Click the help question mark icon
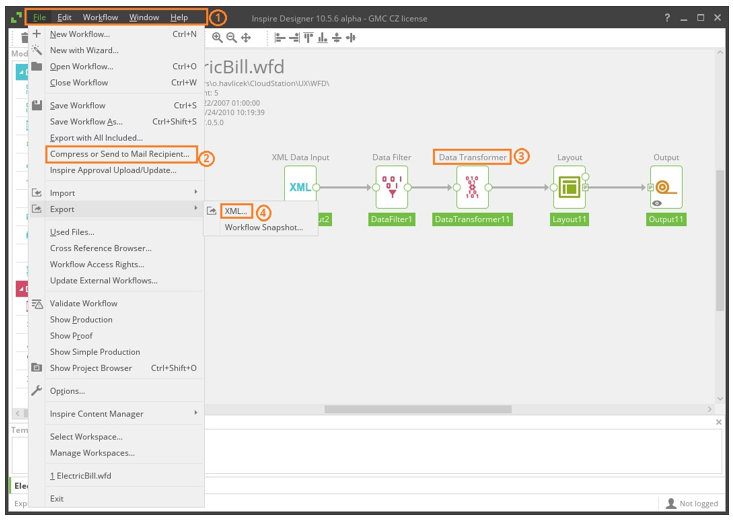This screenshot has width=733, height=521. [x=667, y=18]
